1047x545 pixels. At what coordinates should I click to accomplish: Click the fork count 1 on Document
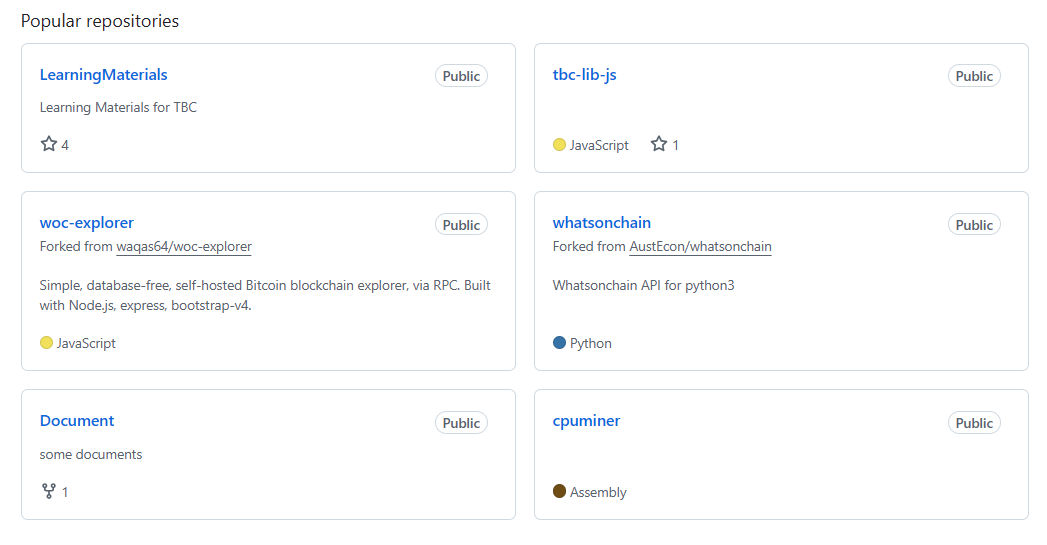[65, 492]
